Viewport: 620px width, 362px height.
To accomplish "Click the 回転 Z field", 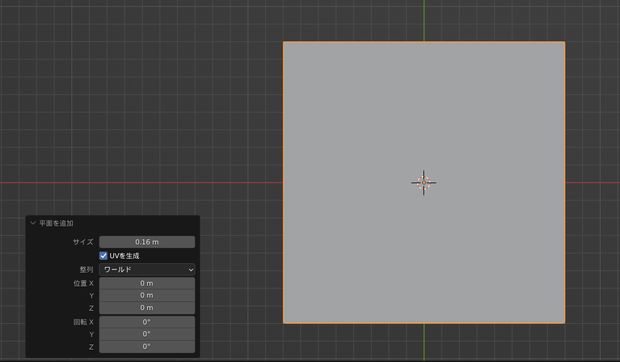I will pyautogui.click(x=147, y=347).
